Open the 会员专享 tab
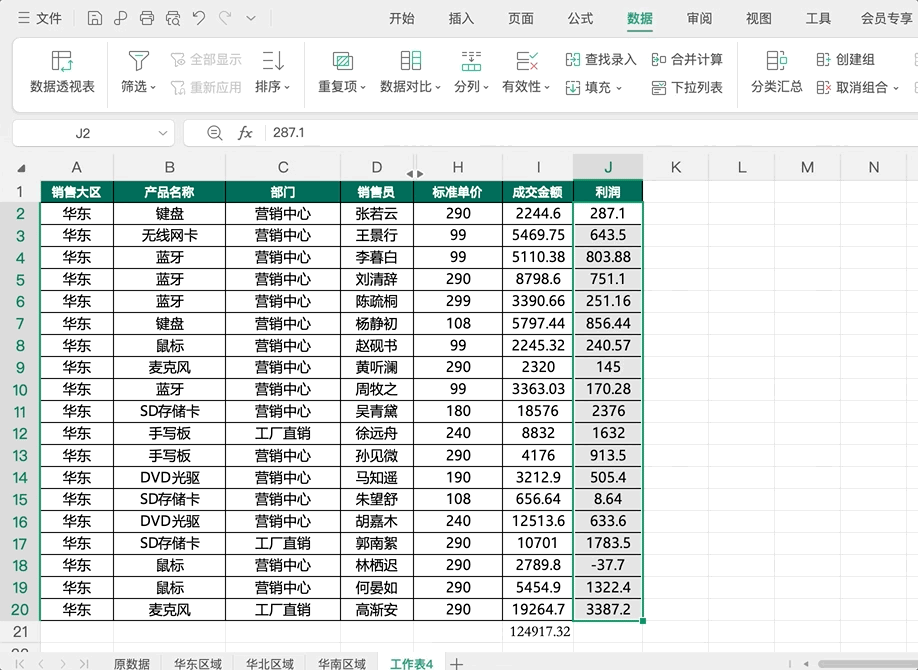The height and width of the screenshot is (670, 918). click(887, 19)
